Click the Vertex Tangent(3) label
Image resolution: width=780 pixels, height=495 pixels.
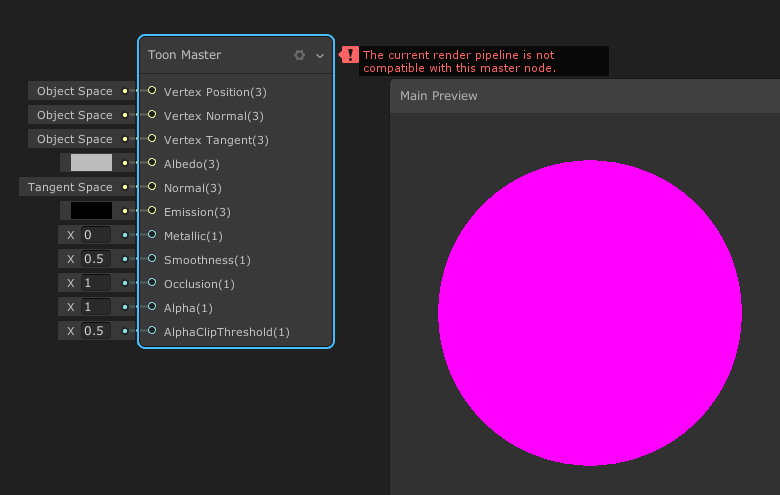click(x=216, y=140)
